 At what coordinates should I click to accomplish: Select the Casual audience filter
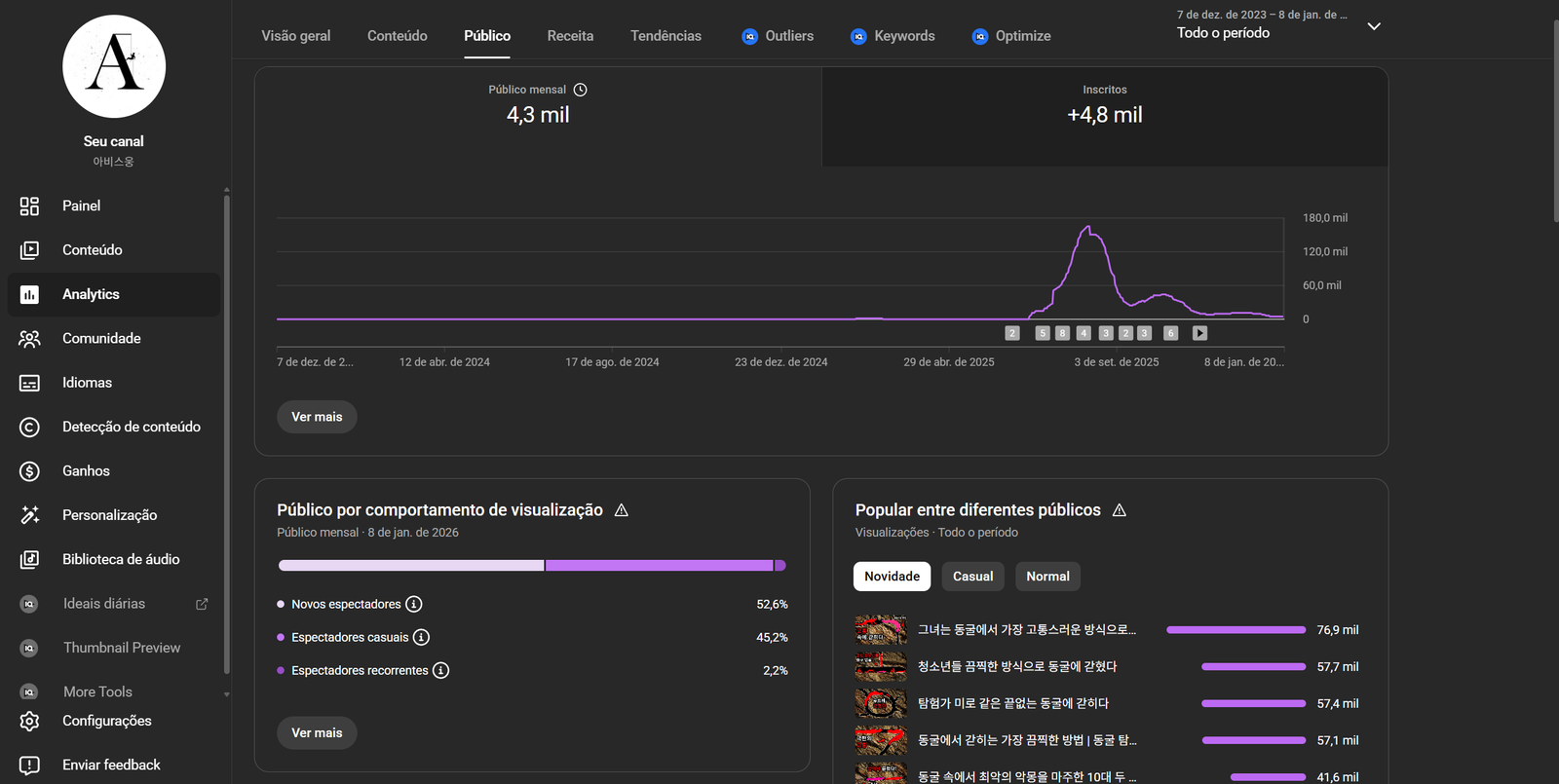pyautogui.click(x=972, y=577)
